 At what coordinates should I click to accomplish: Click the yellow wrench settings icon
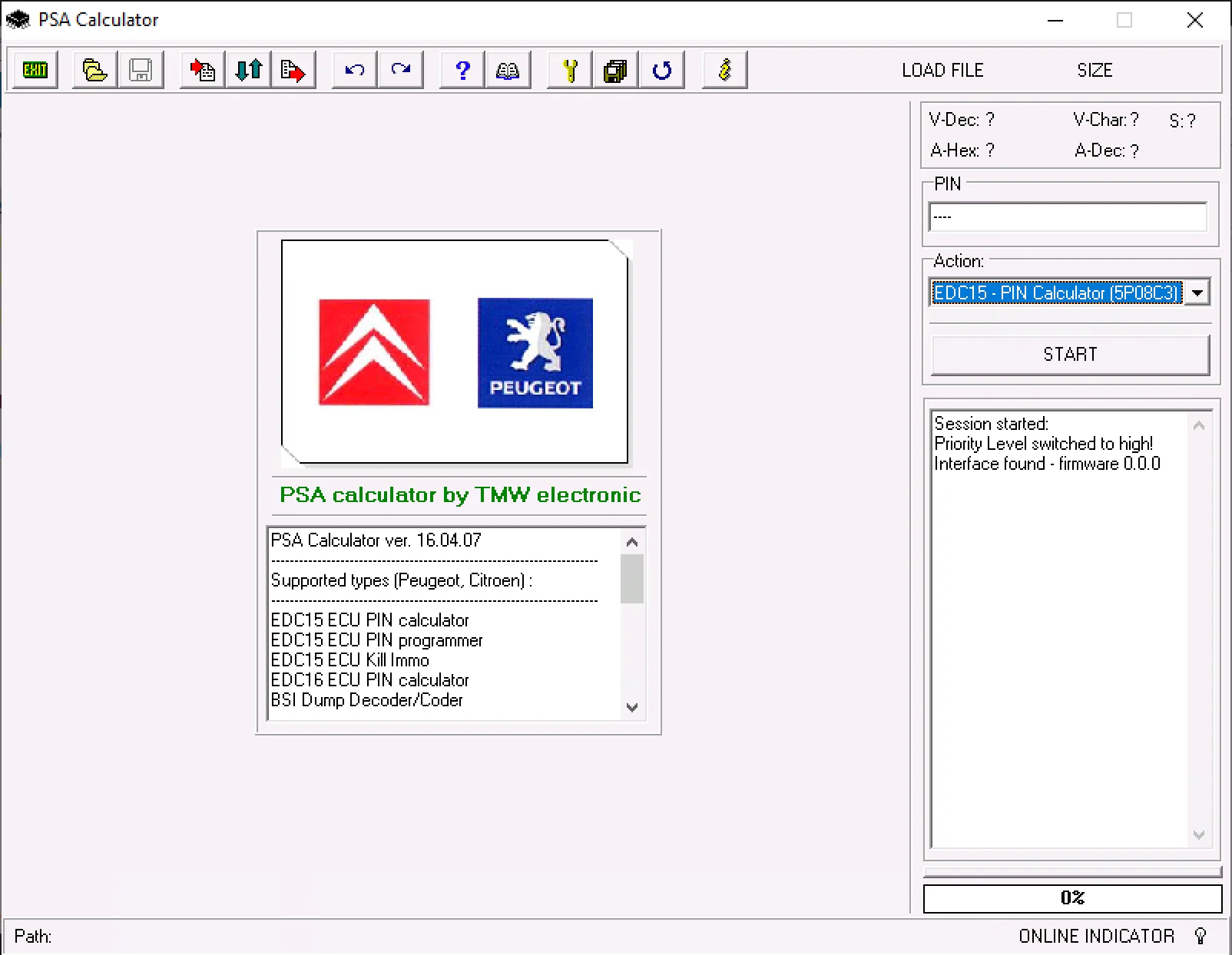coord(569,70)
